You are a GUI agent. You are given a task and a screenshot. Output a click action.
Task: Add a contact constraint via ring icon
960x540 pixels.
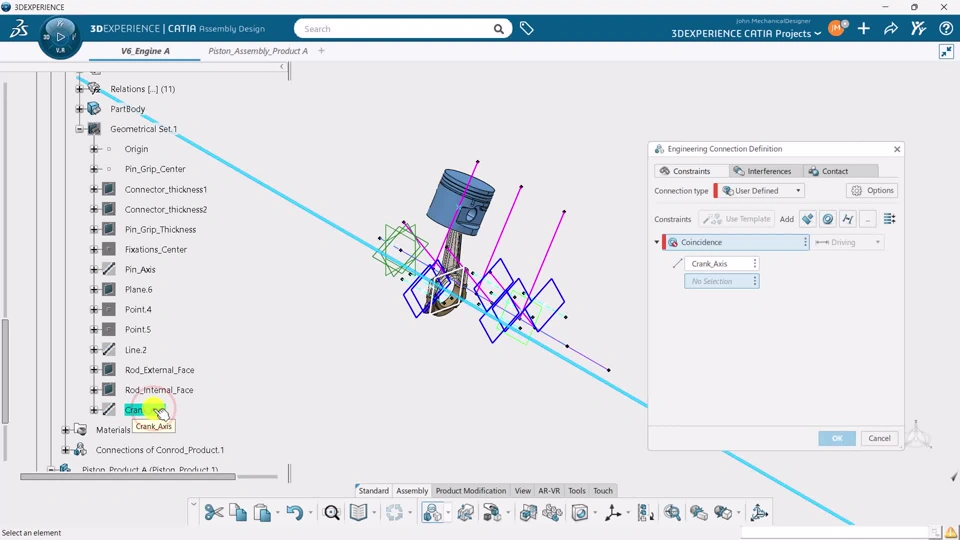pyautogui.click(x=828, y=219)
